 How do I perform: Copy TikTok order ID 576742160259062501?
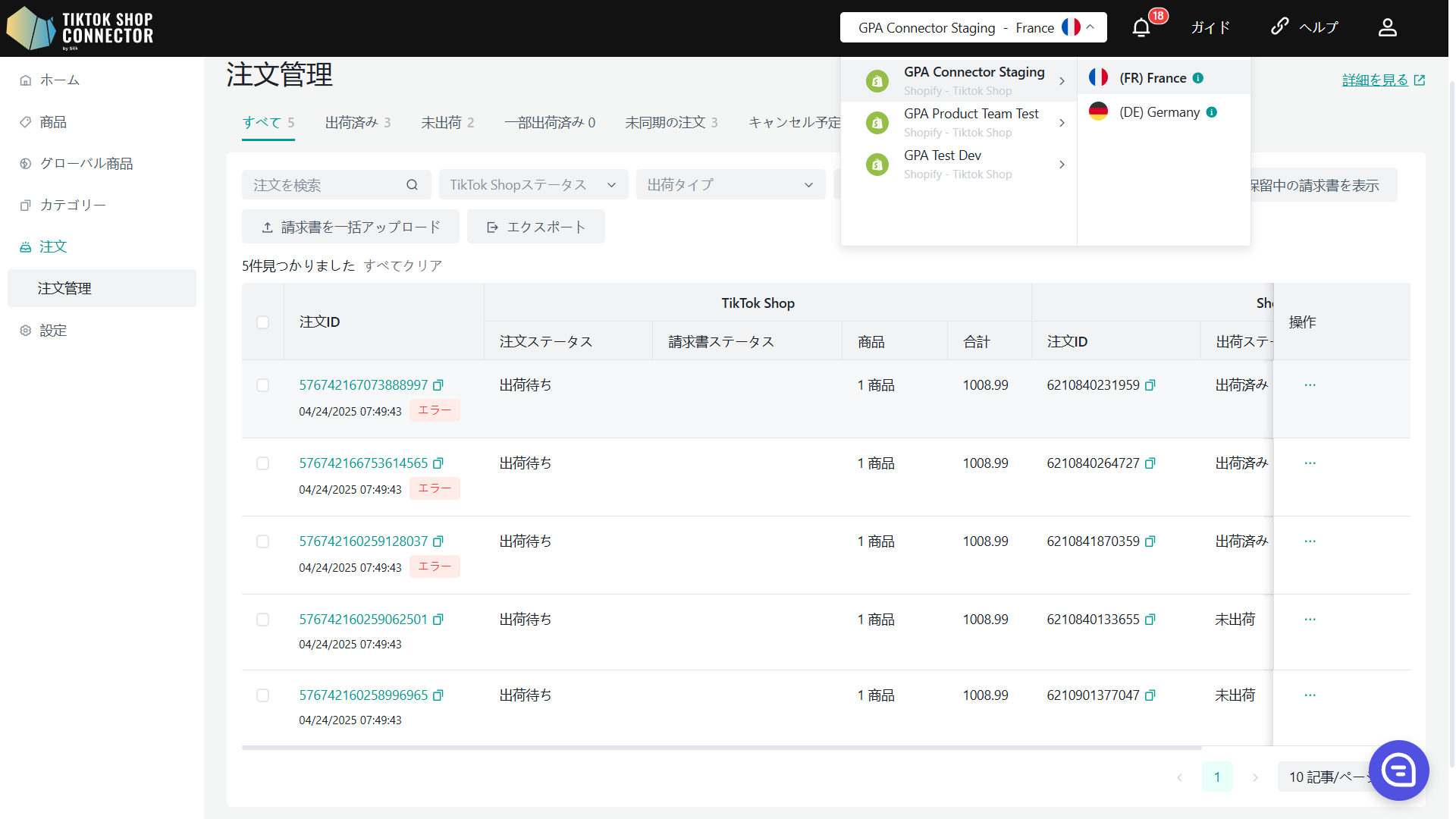point(438,620)
